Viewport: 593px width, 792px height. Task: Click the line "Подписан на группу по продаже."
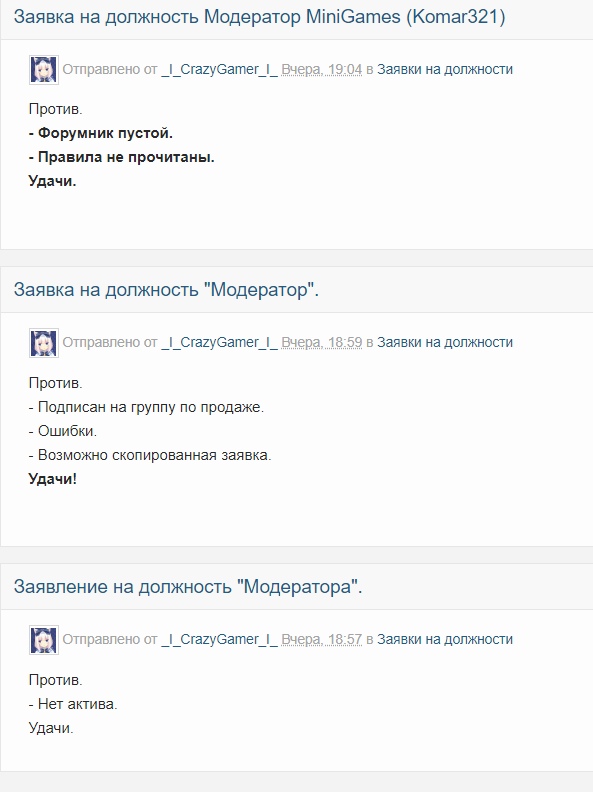(146, 407)
